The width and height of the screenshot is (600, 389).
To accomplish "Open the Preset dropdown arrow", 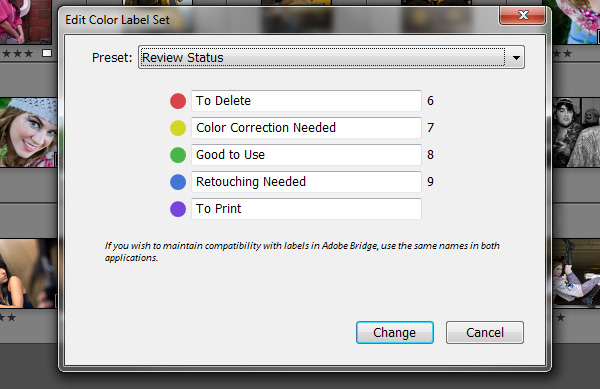I will [x=516, y=58].
